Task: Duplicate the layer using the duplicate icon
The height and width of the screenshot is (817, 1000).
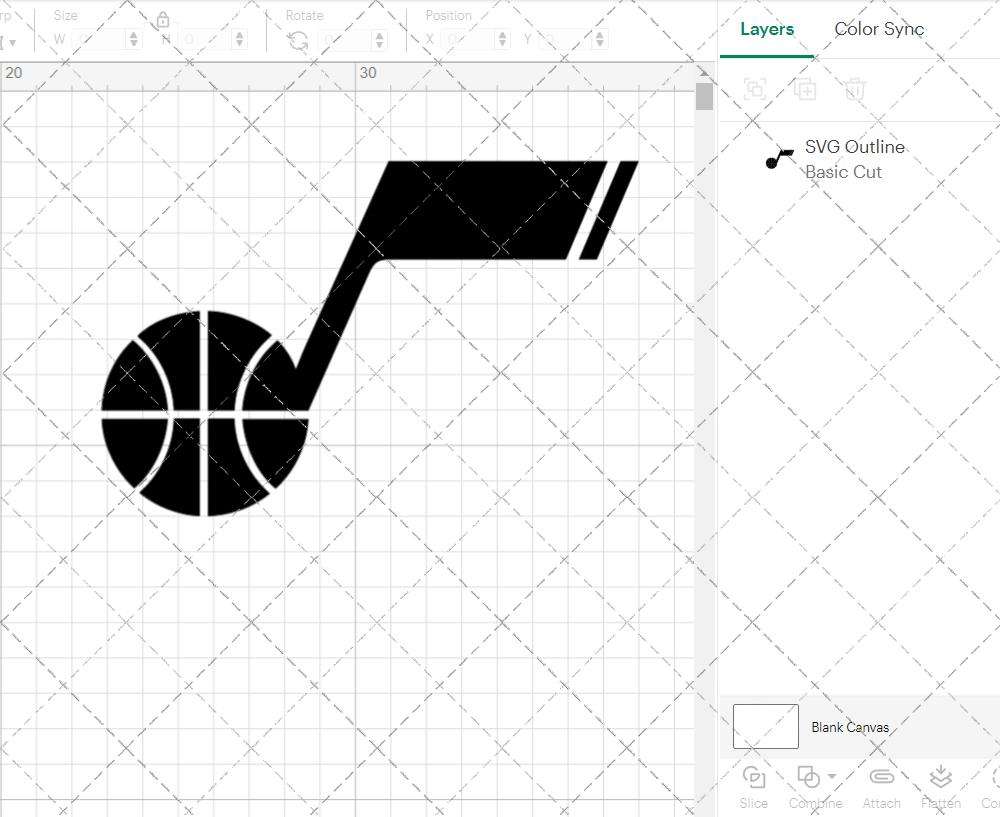Action: point(805,89)
